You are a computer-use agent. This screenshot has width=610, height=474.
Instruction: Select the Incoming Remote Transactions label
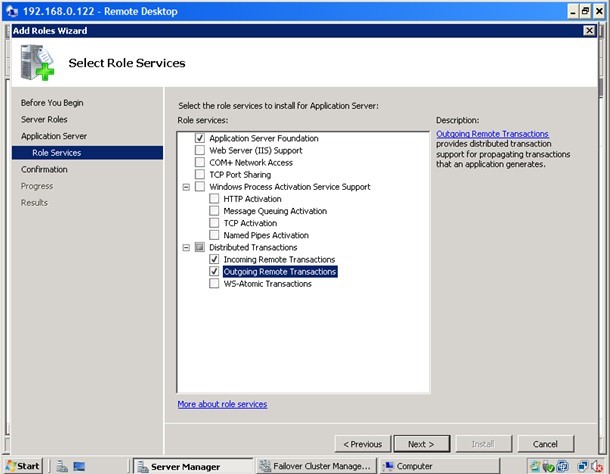coord(279,260)
